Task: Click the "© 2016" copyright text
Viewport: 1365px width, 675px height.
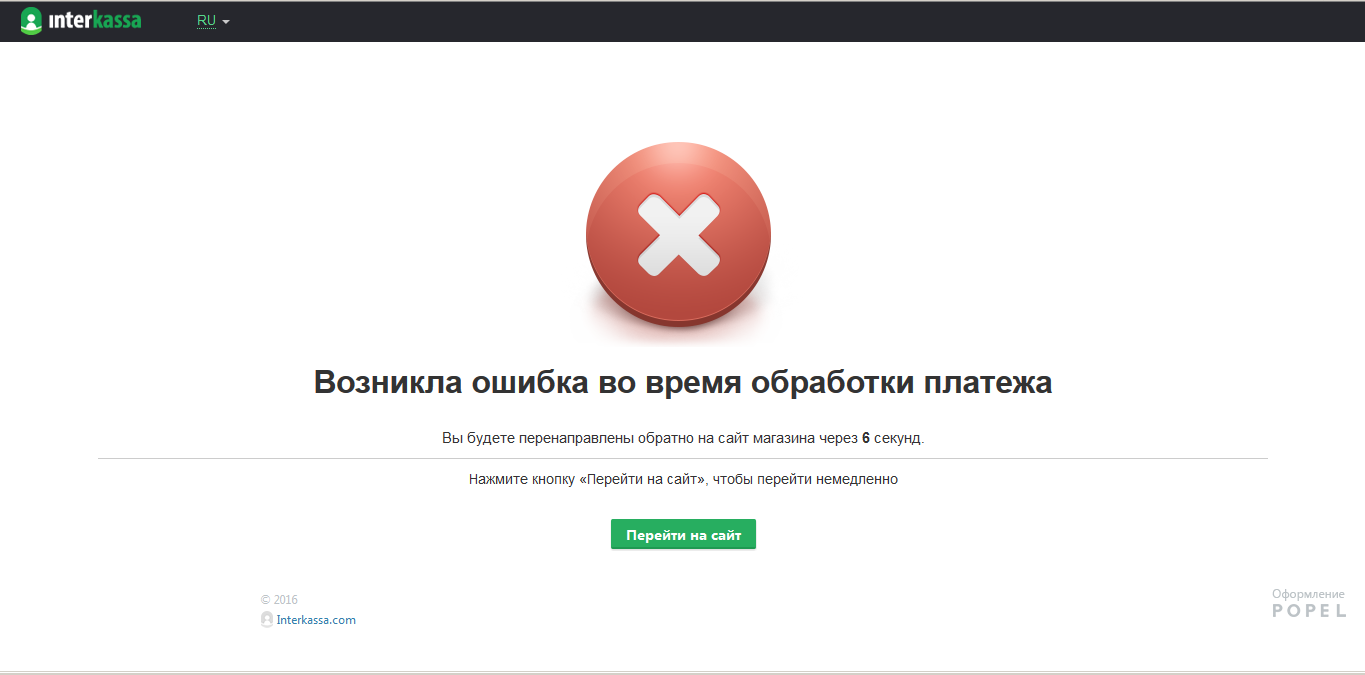Action: click(x=279, y=600)
